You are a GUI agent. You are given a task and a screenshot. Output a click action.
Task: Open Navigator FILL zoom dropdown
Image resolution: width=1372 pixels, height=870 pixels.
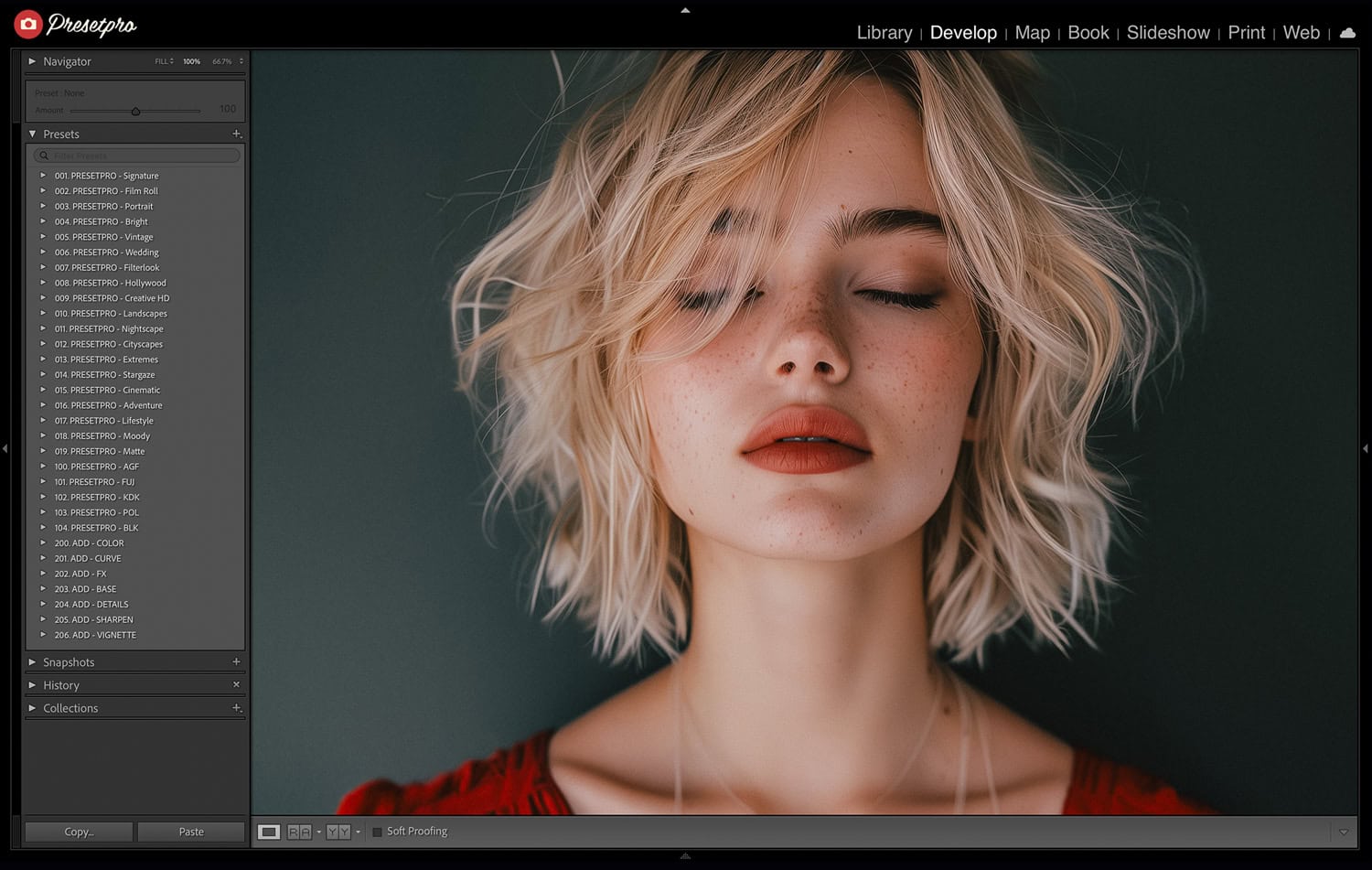point(165,61)
